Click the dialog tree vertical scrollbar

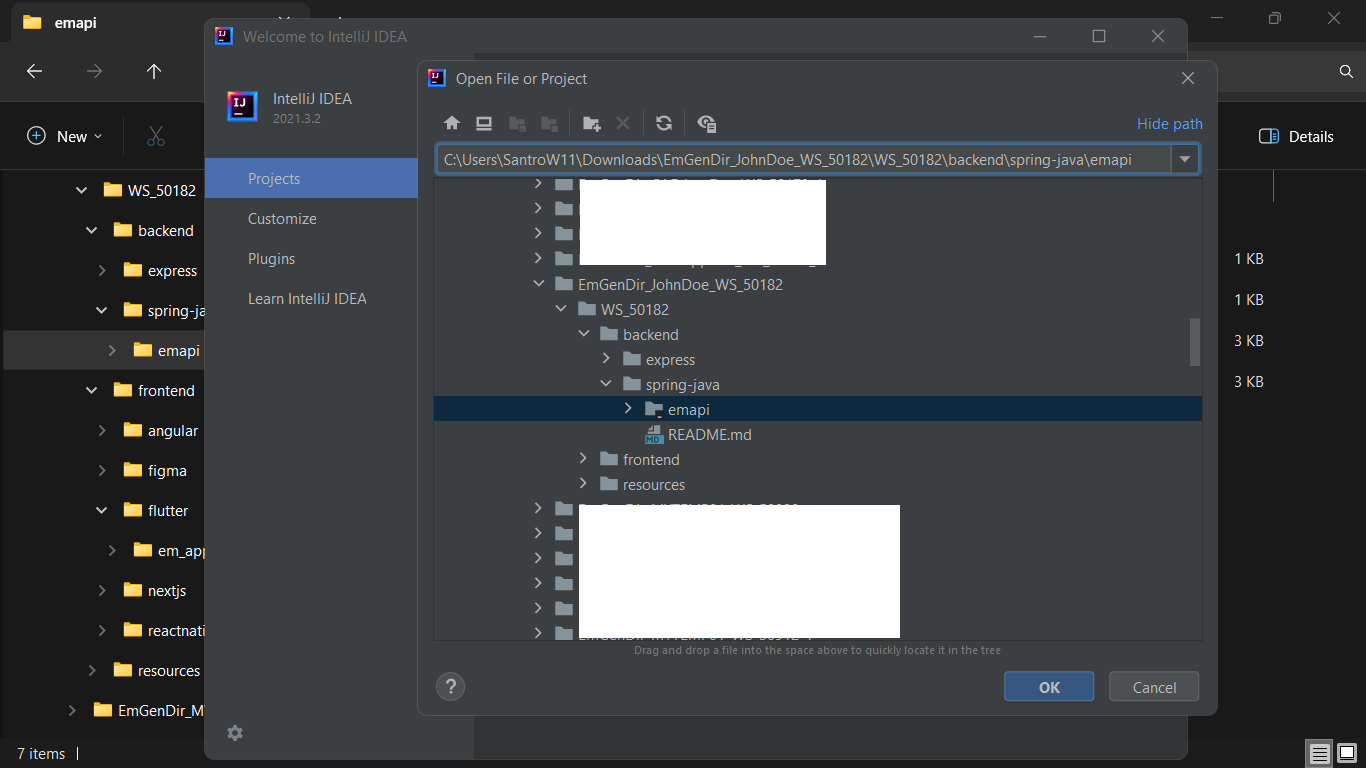[1194, 342]
